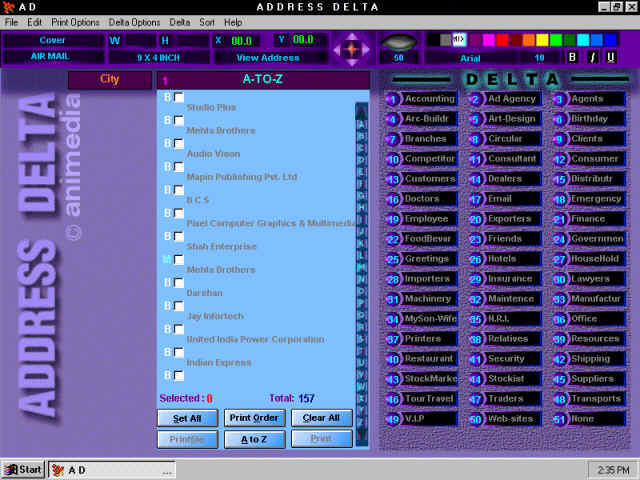Select category number 18 Emergency
The height and width of the screenshot is (480, 640).
pyautogui.click(x=589, y=199)
